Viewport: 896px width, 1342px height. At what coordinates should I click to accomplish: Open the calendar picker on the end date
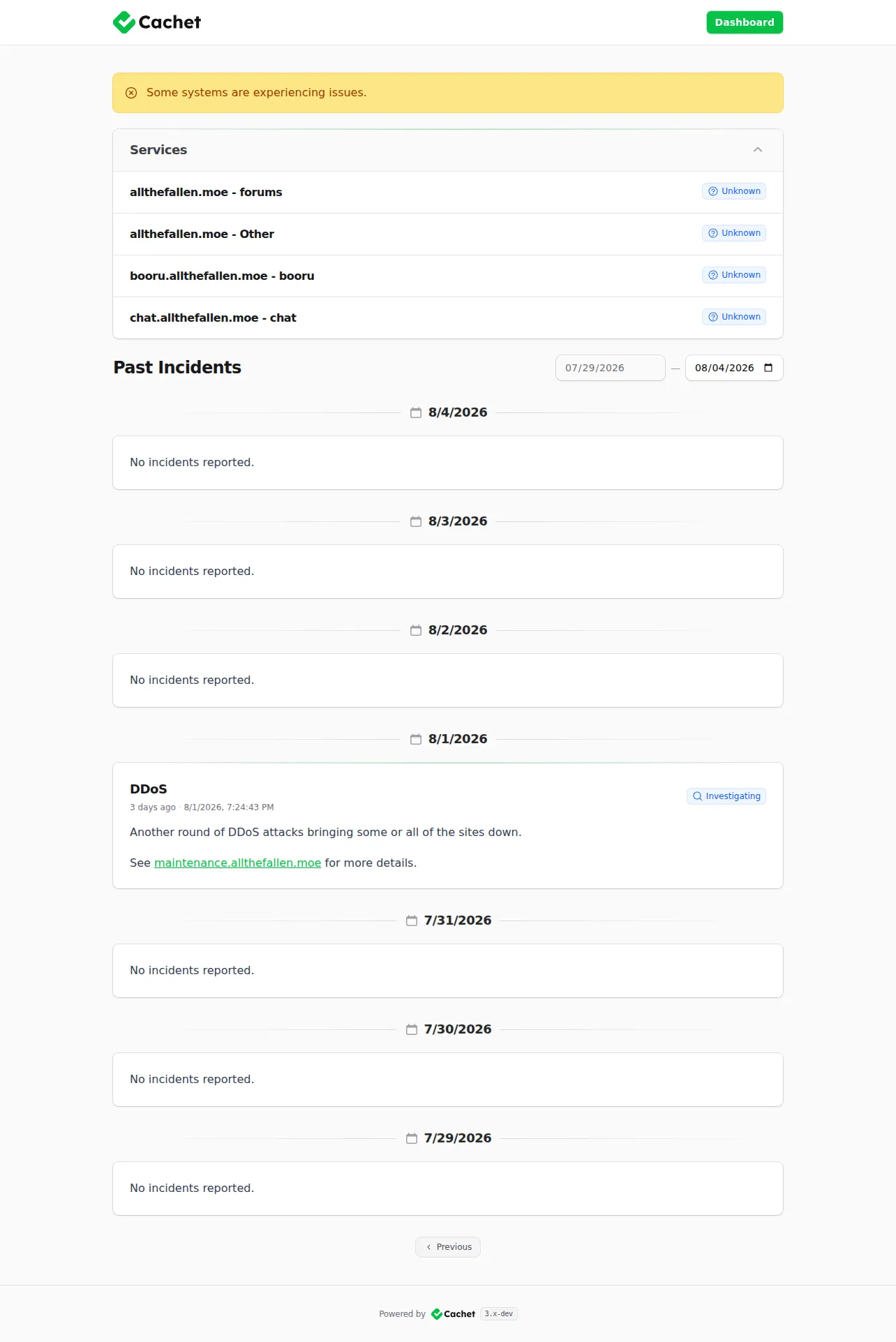(x=768, y=368)
